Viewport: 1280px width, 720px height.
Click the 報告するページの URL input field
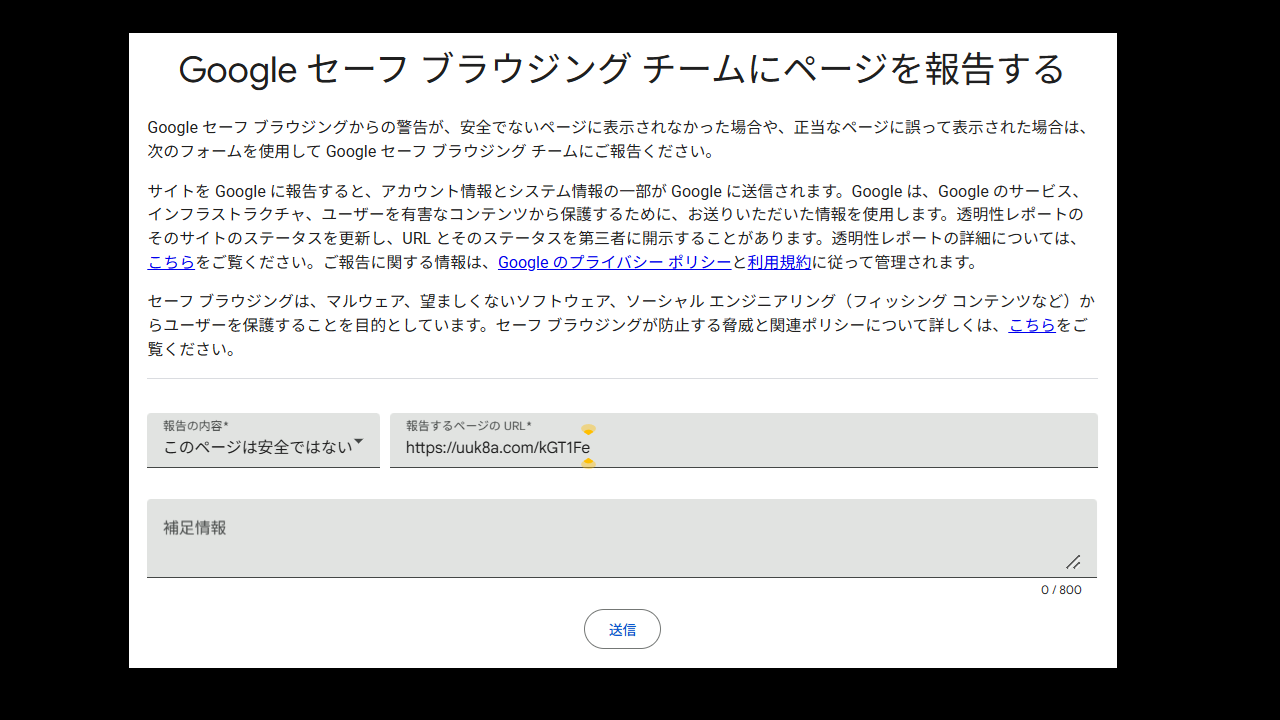click(743, 440)
